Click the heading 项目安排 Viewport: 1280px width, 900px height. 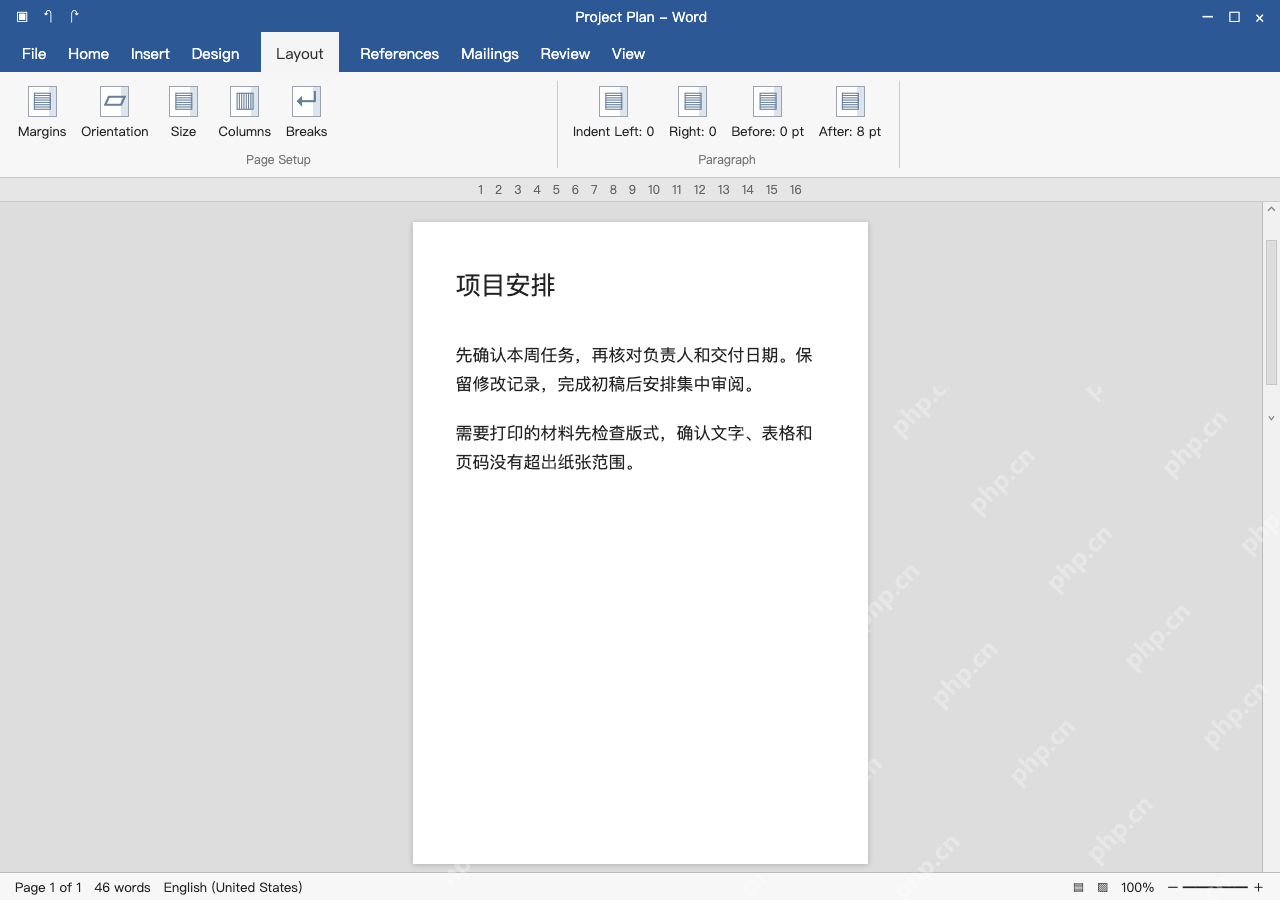point(505,286)
